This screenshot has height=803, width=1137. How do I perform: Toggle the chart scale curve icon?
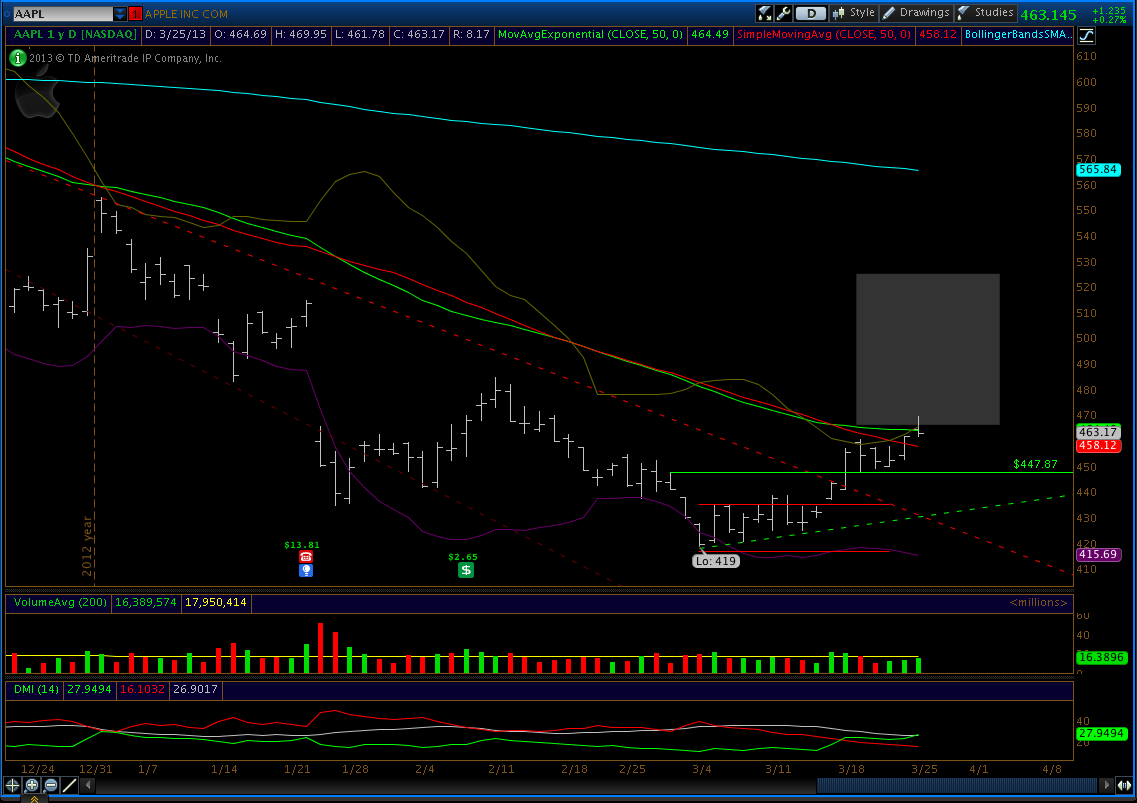[1086, 34]
